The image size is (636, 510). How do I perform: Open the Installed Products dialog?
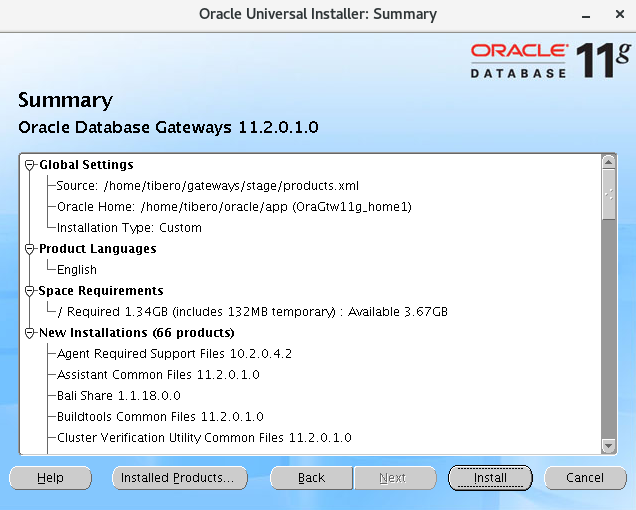(x=180, y=478)
